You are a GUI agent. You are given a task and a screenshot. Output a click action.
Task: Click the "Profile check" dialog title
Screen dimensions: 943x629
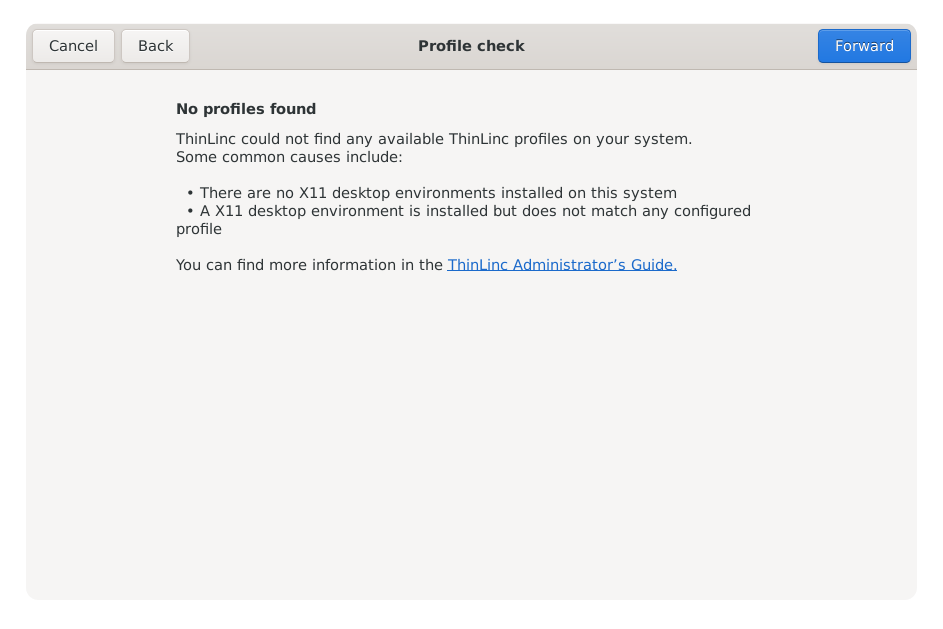tap(472, 46)
